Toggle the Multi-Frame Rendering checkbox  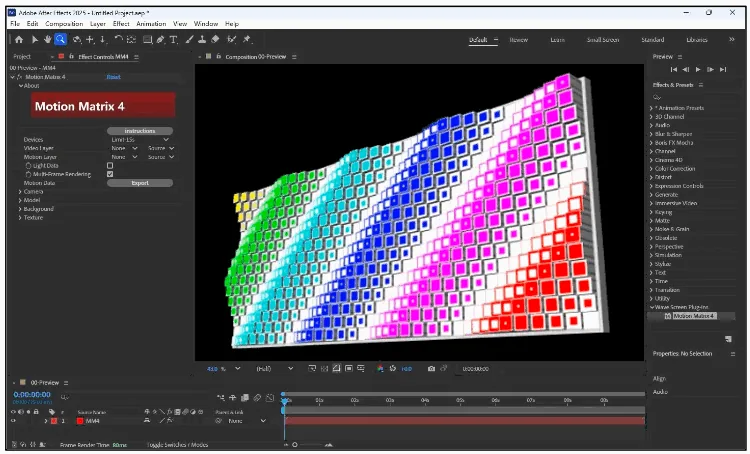coord(110,174)
